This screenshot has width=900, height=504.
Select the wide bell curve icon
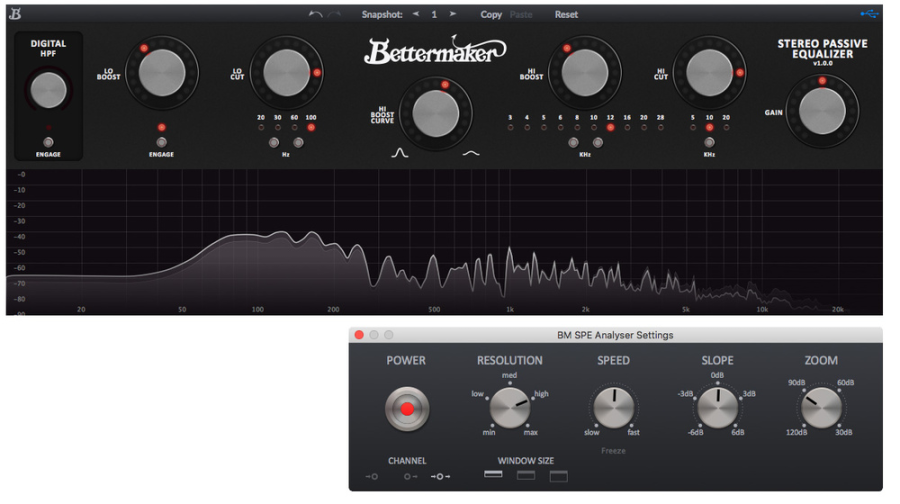pos(471,153)
